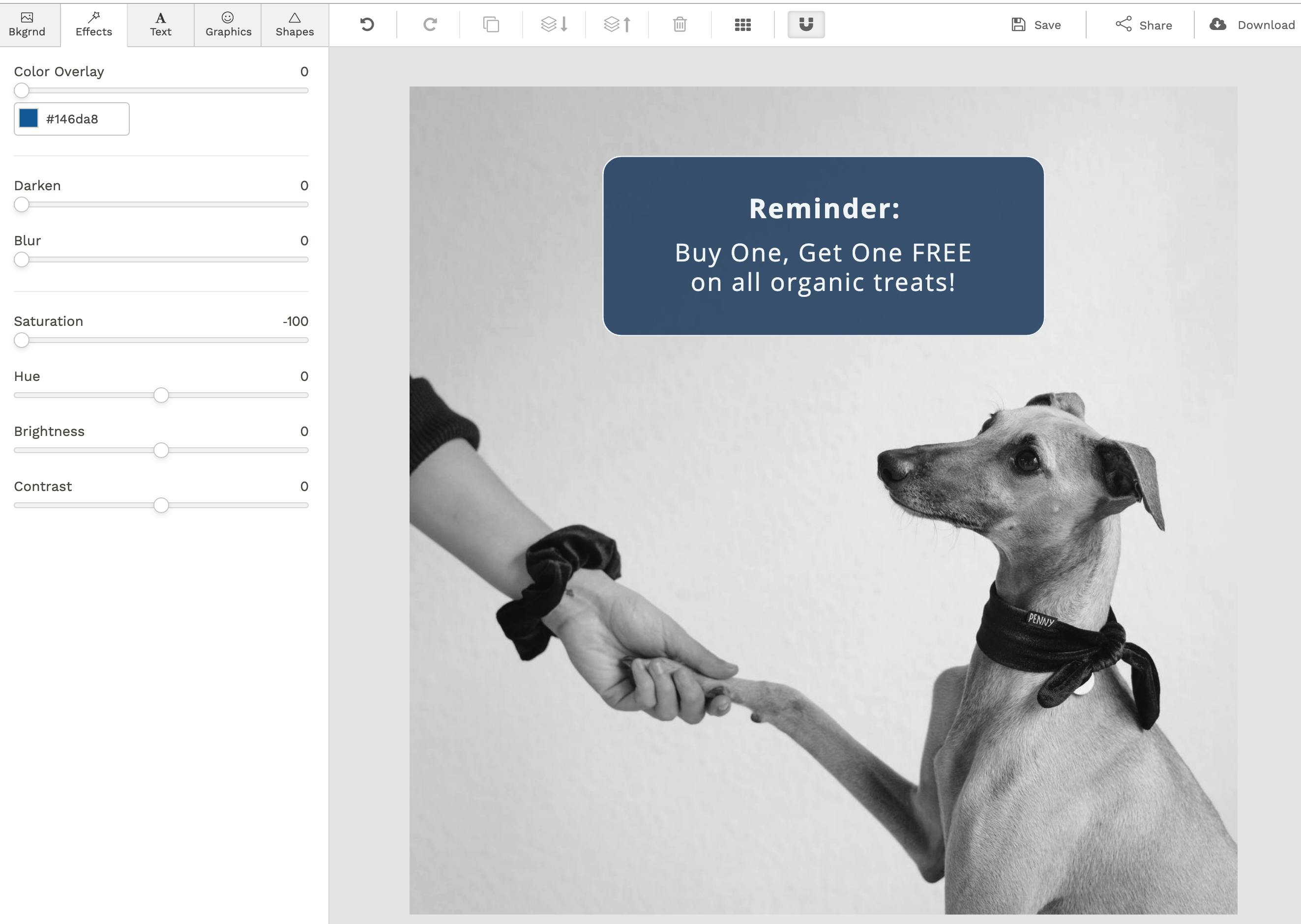Open the Graphics tab
The width and height of the screenshot is (1301, 924).
coord(228,25)
